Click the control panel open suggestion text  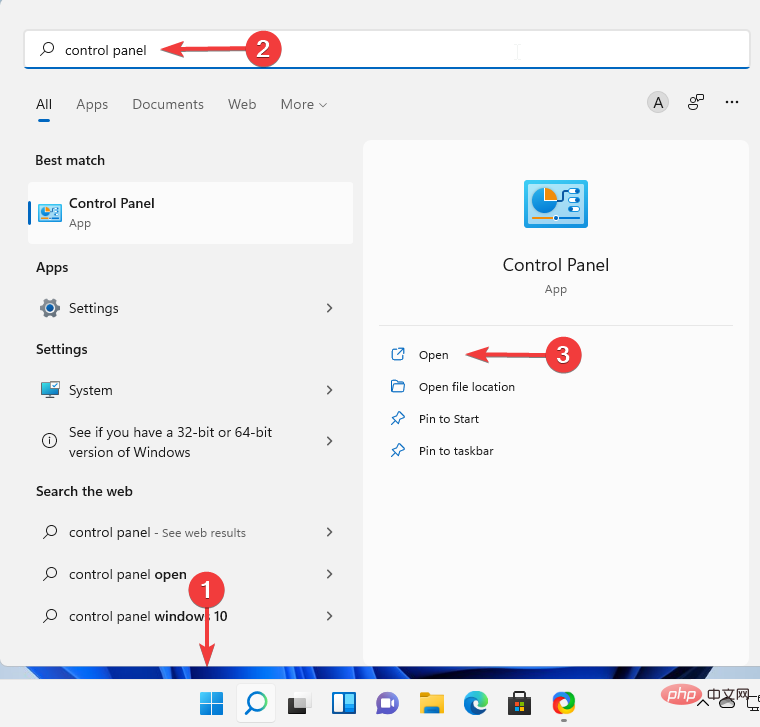[x=127, y=574]
